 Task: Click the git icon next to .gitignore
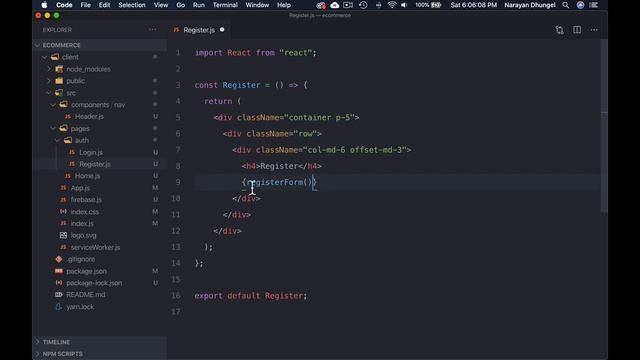click(59, 259)
